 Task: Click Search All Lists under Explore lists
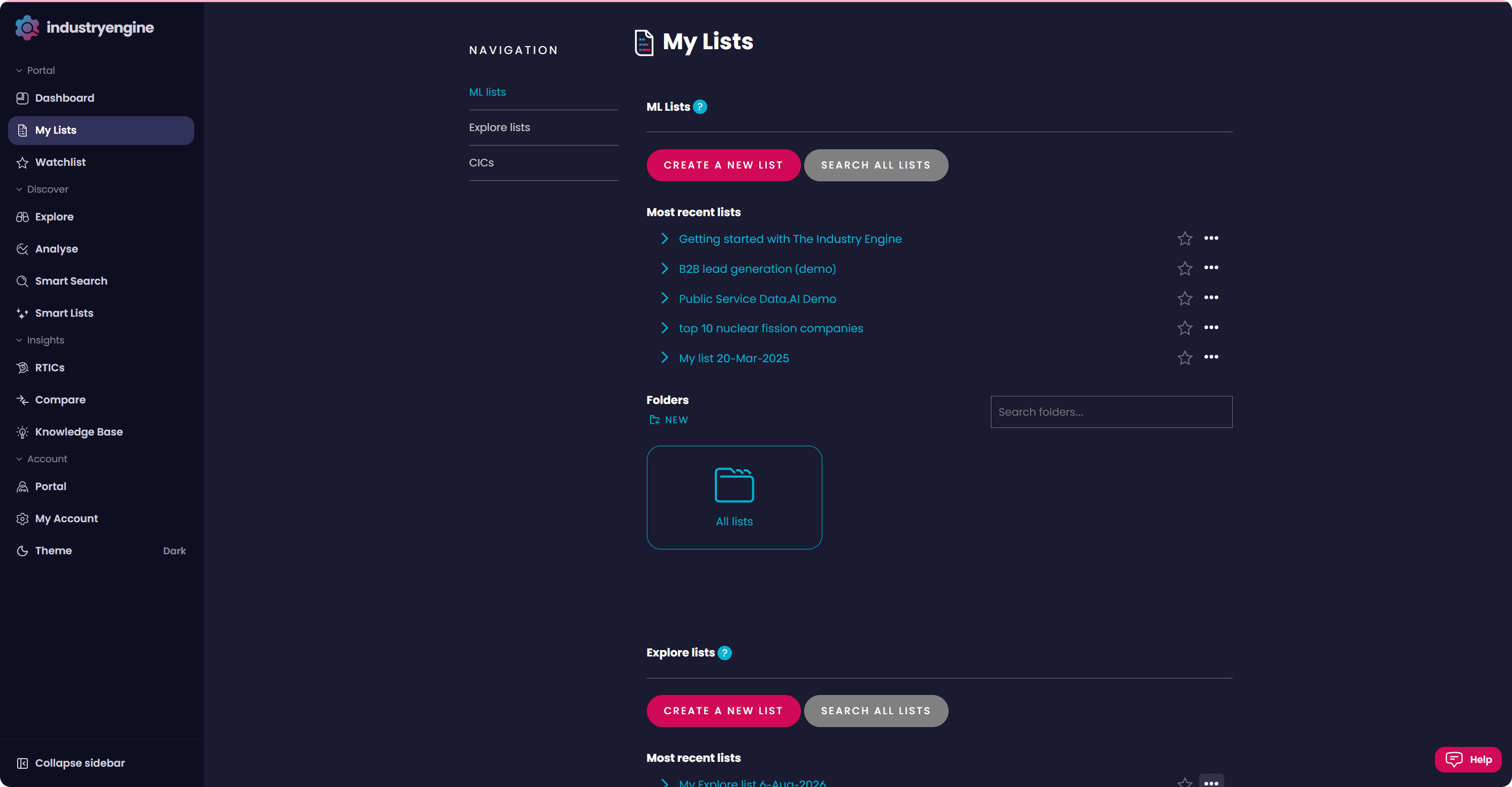876,710
